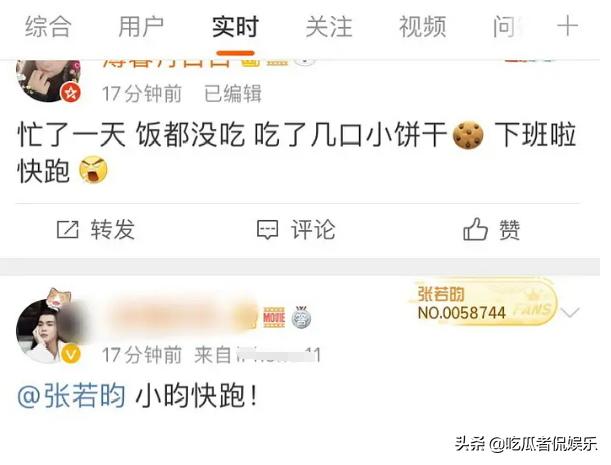611x465 pixels.
Task: Click the plus icon to add channels
Action: 567,27
